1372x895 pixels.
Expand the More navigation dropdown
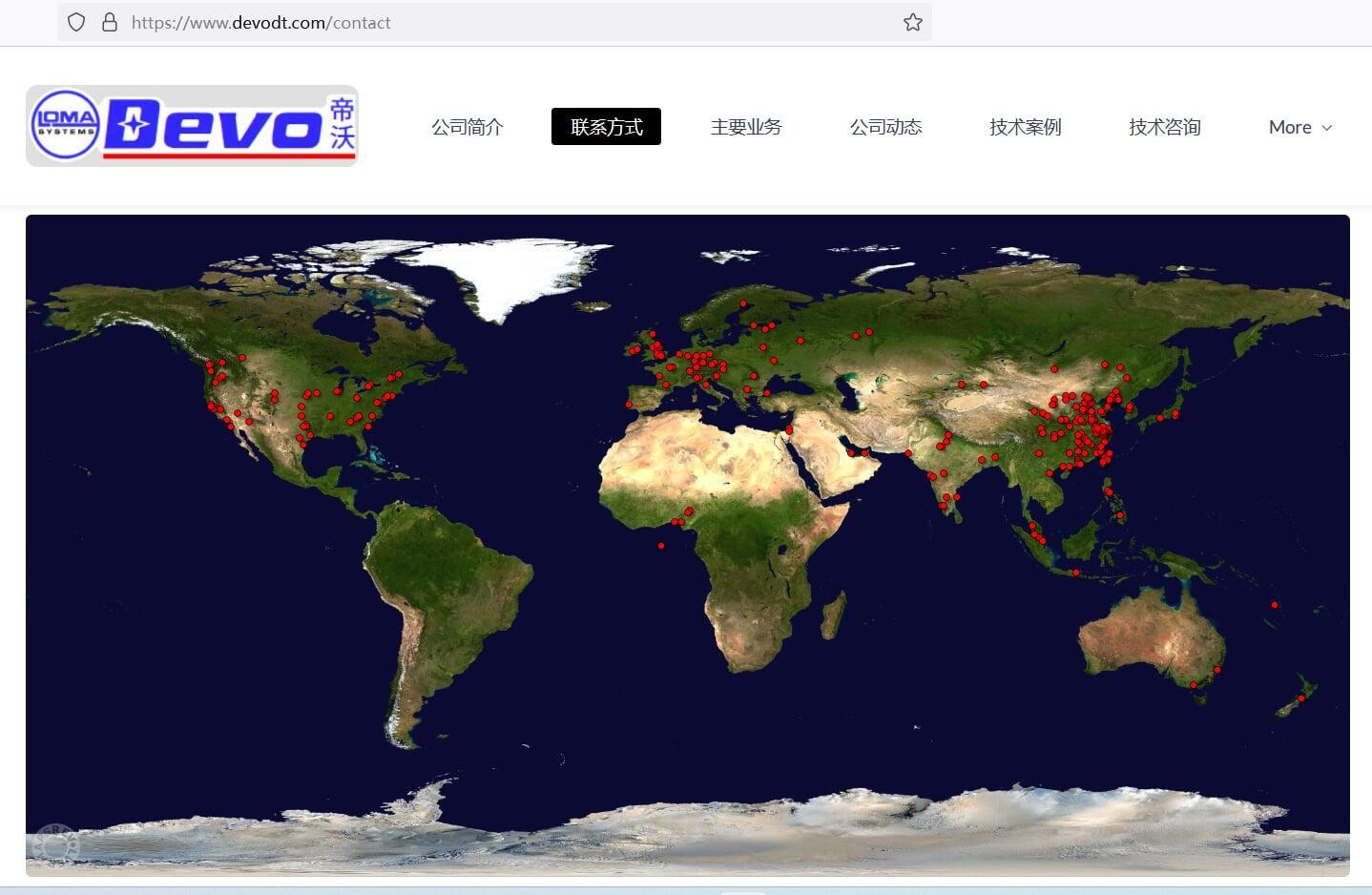click(1300, 127)
